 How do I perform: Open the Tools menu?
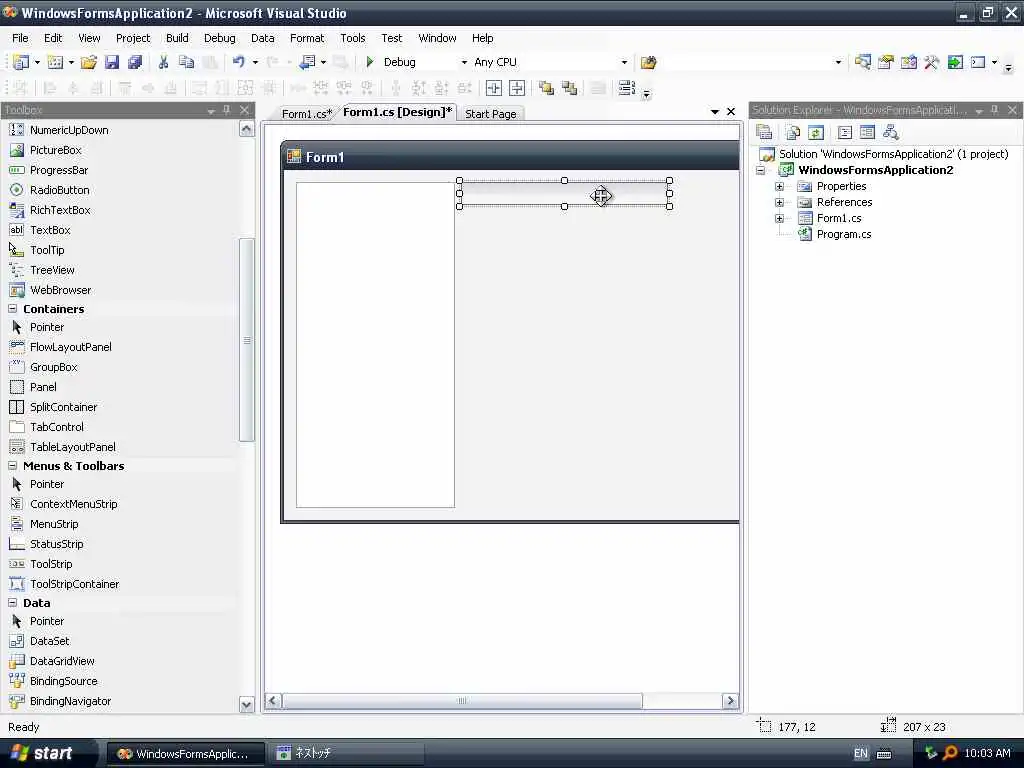(x=353, y=38)
